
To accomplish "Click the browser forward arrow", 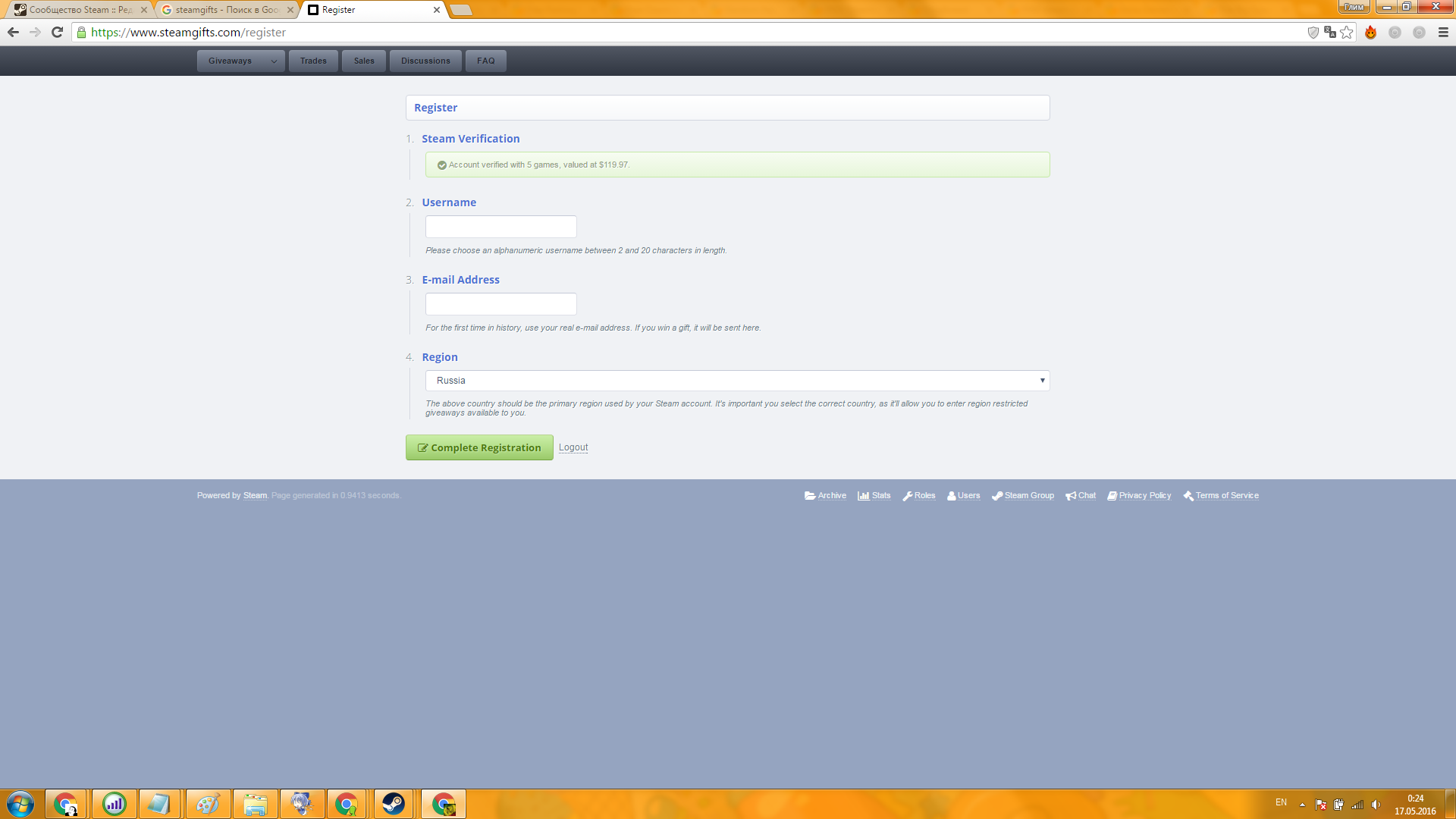I will point(35,32).
